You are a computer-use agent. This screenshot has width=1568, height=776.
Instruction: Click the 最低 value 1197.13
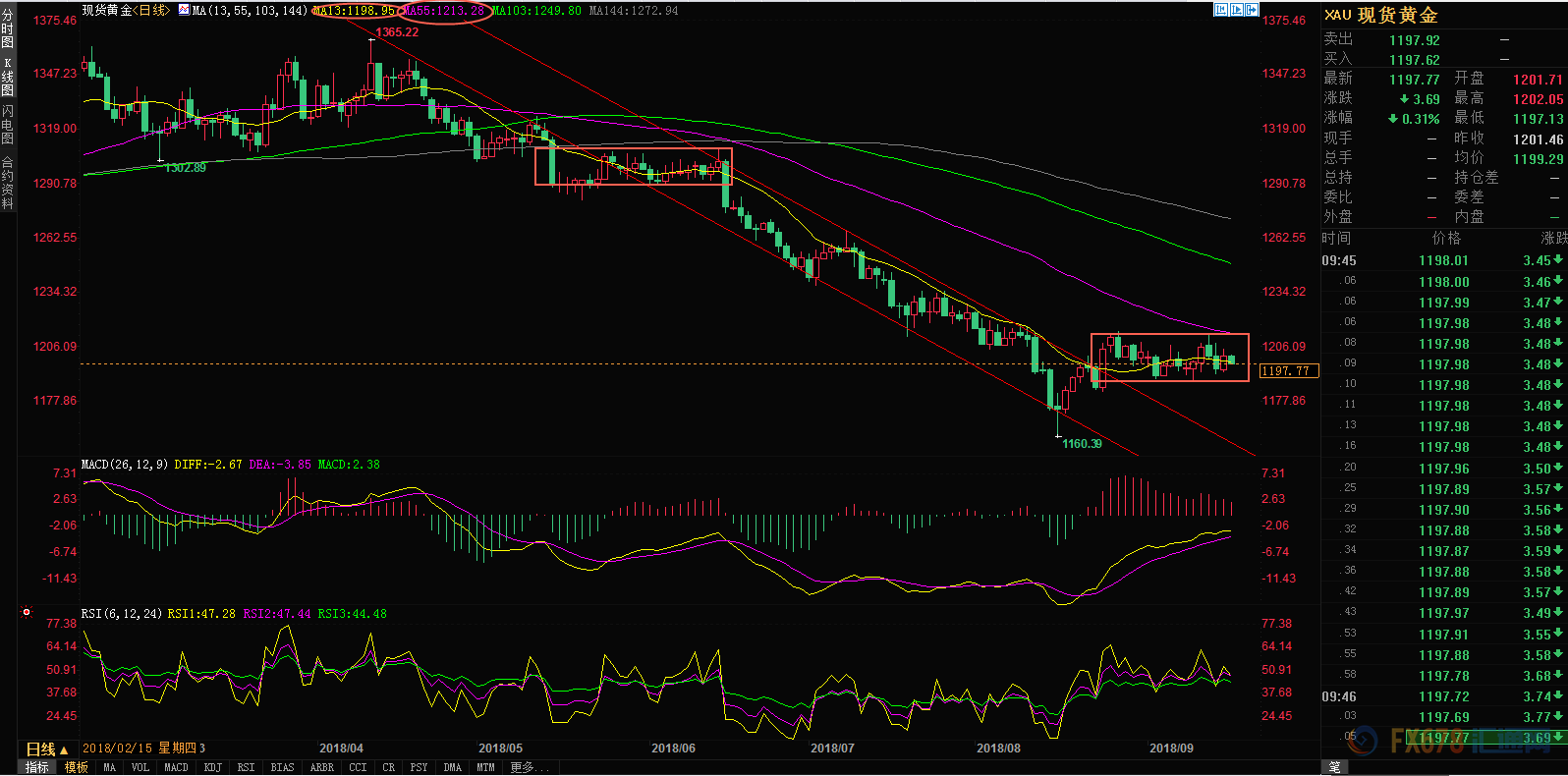1538,119
